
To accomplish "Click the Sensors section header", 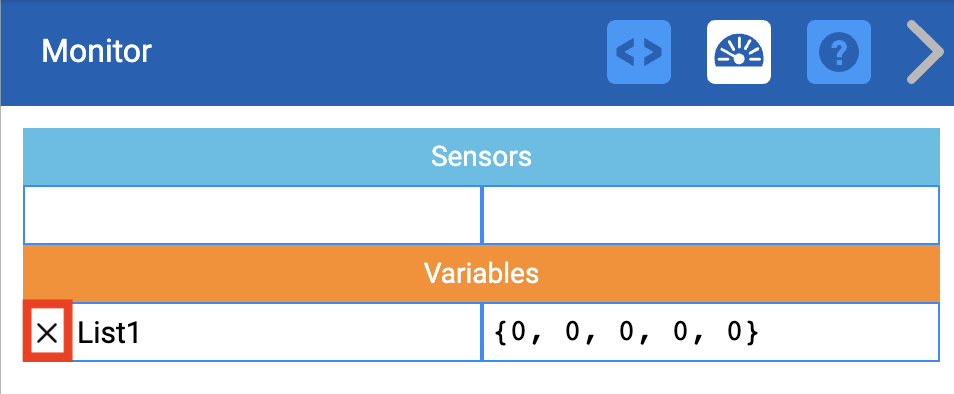I will tap(481, 157).
